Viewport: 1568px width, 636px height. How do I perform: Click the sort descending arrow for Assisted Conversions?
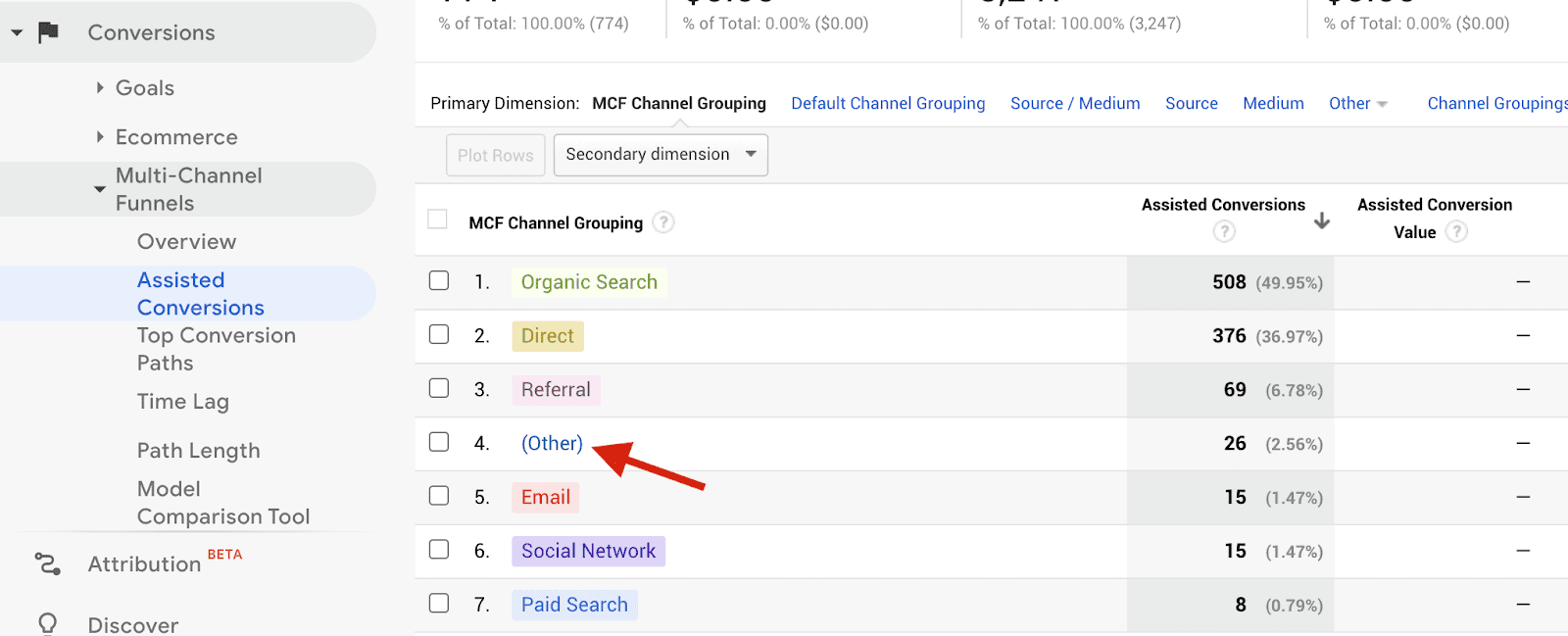[x=1322, y=220]
